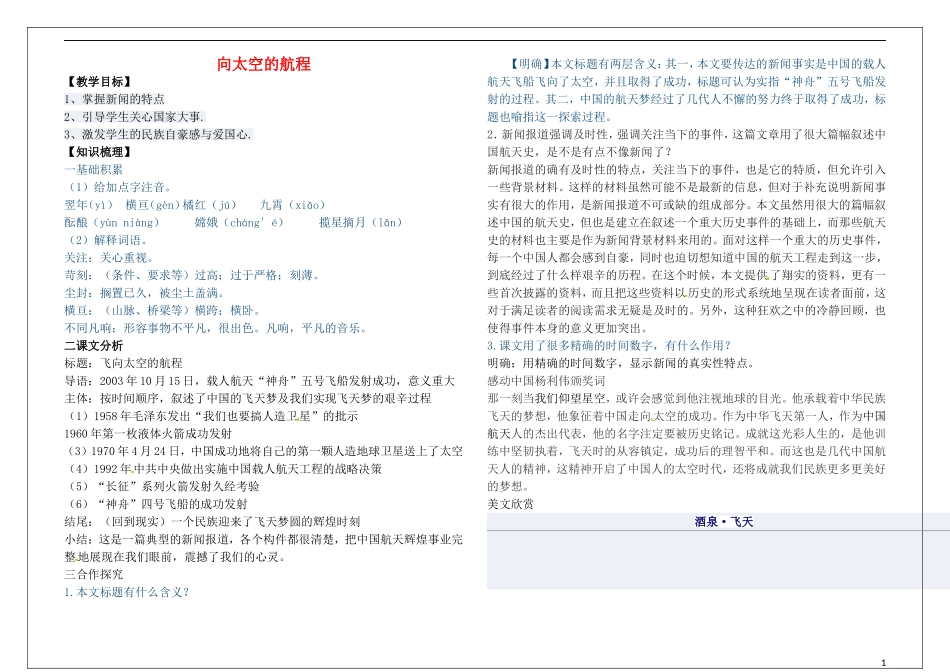Select the line 掌握新闻的特点

click(x=115, y=100)
